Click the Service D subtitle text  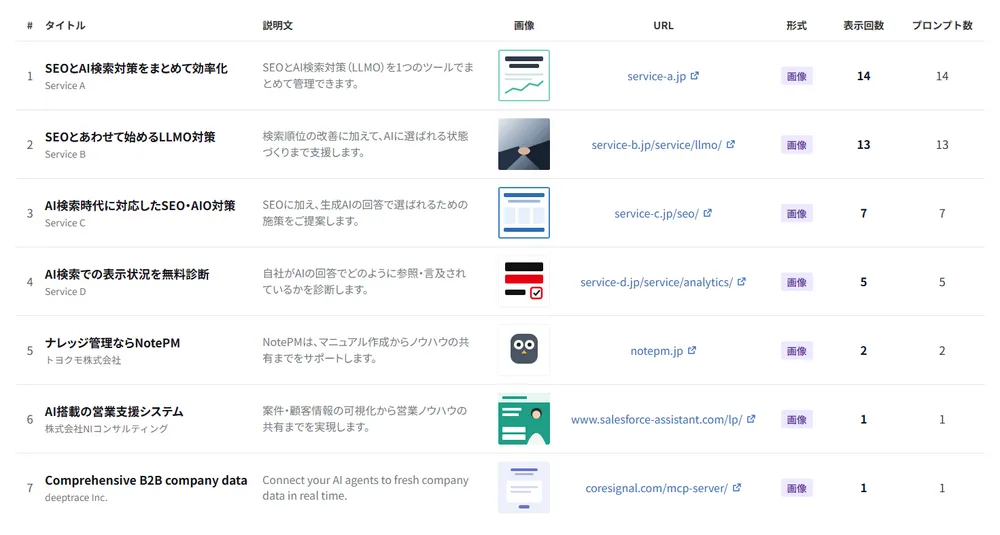(x=65, y=291)
